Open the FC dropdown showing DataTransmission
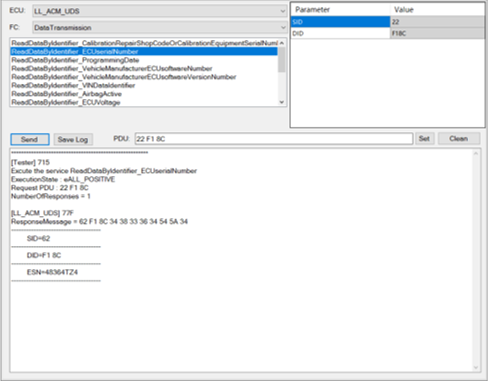Viewport: 488px width, 381px height. 160,27
